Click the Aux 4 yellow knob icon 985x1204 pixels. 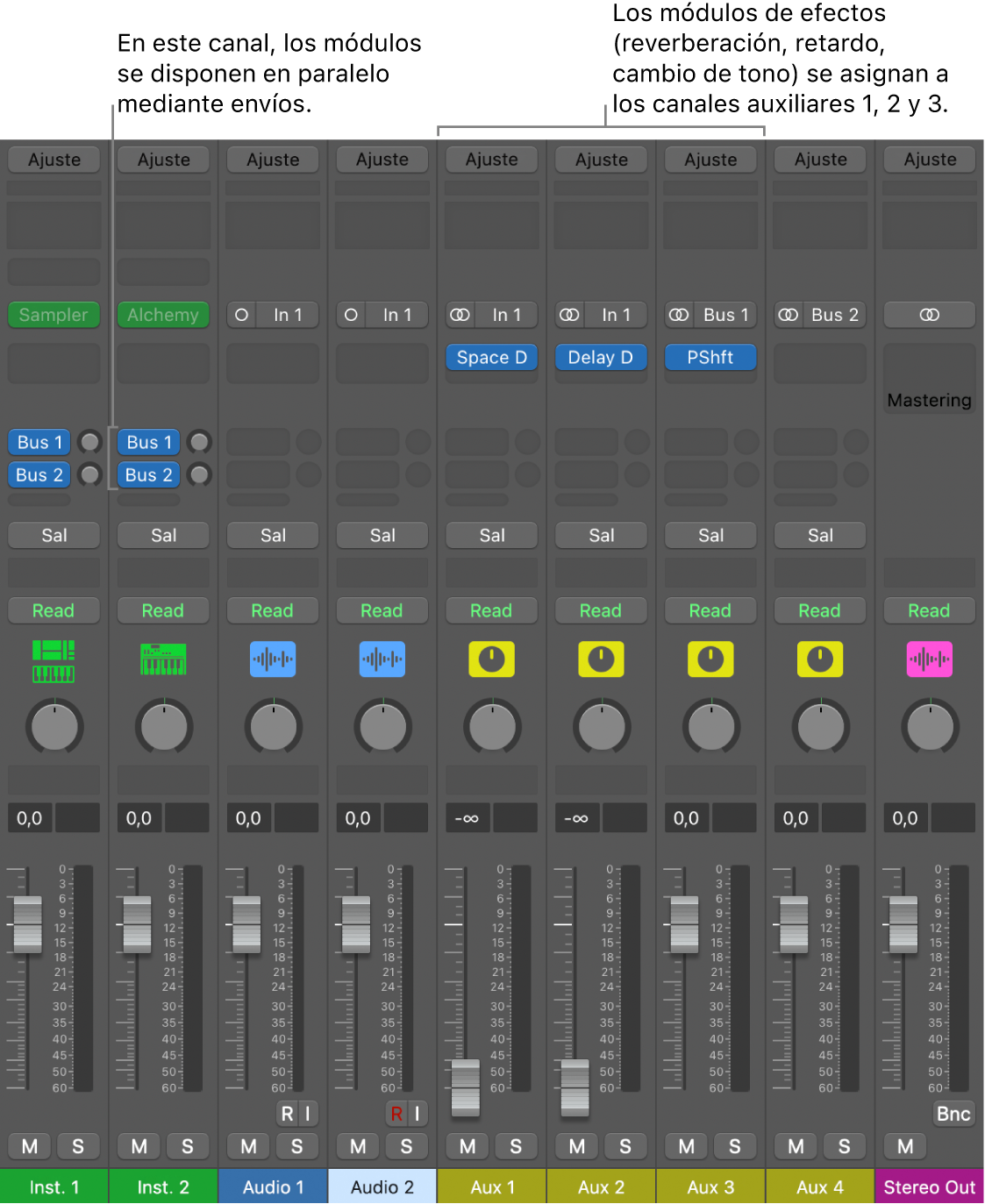[x=819, y=659]
